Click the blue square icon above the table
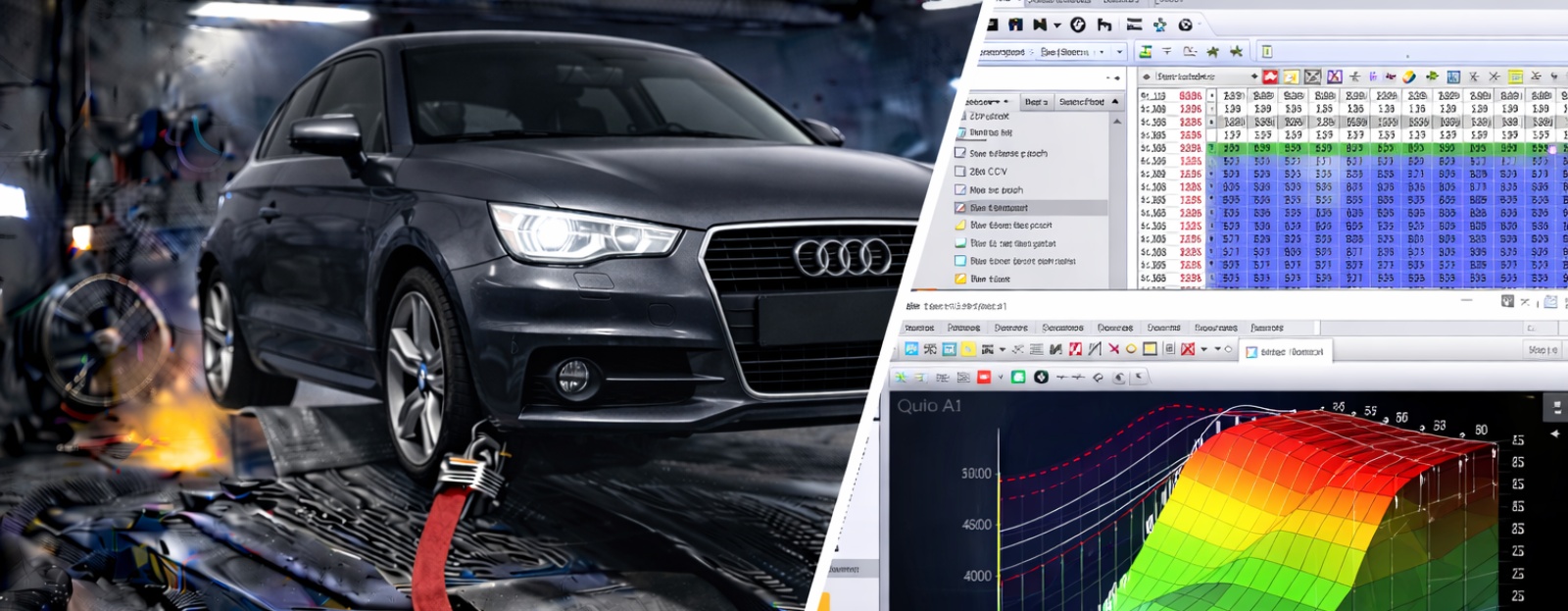This screenshot has height=611, width=1568. pos(1453,76)
